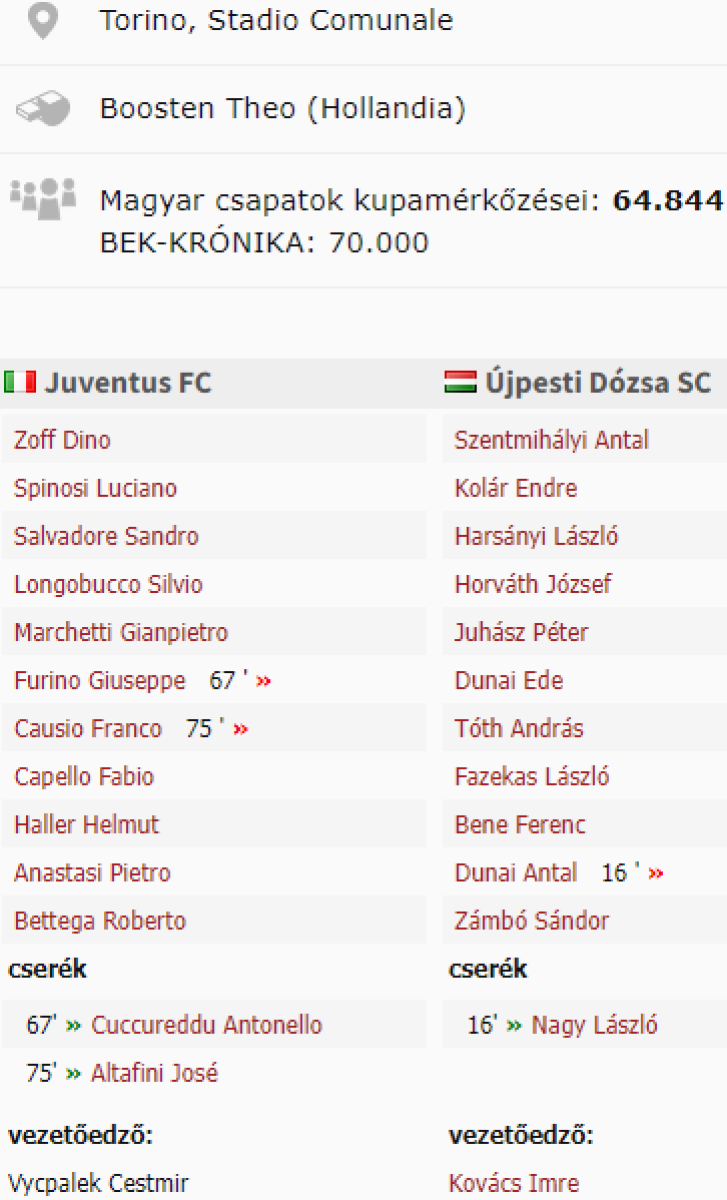Click the Újpesti Dózsa SC heading
Viewport: 727px width, 1200px height.
(598, 382)
